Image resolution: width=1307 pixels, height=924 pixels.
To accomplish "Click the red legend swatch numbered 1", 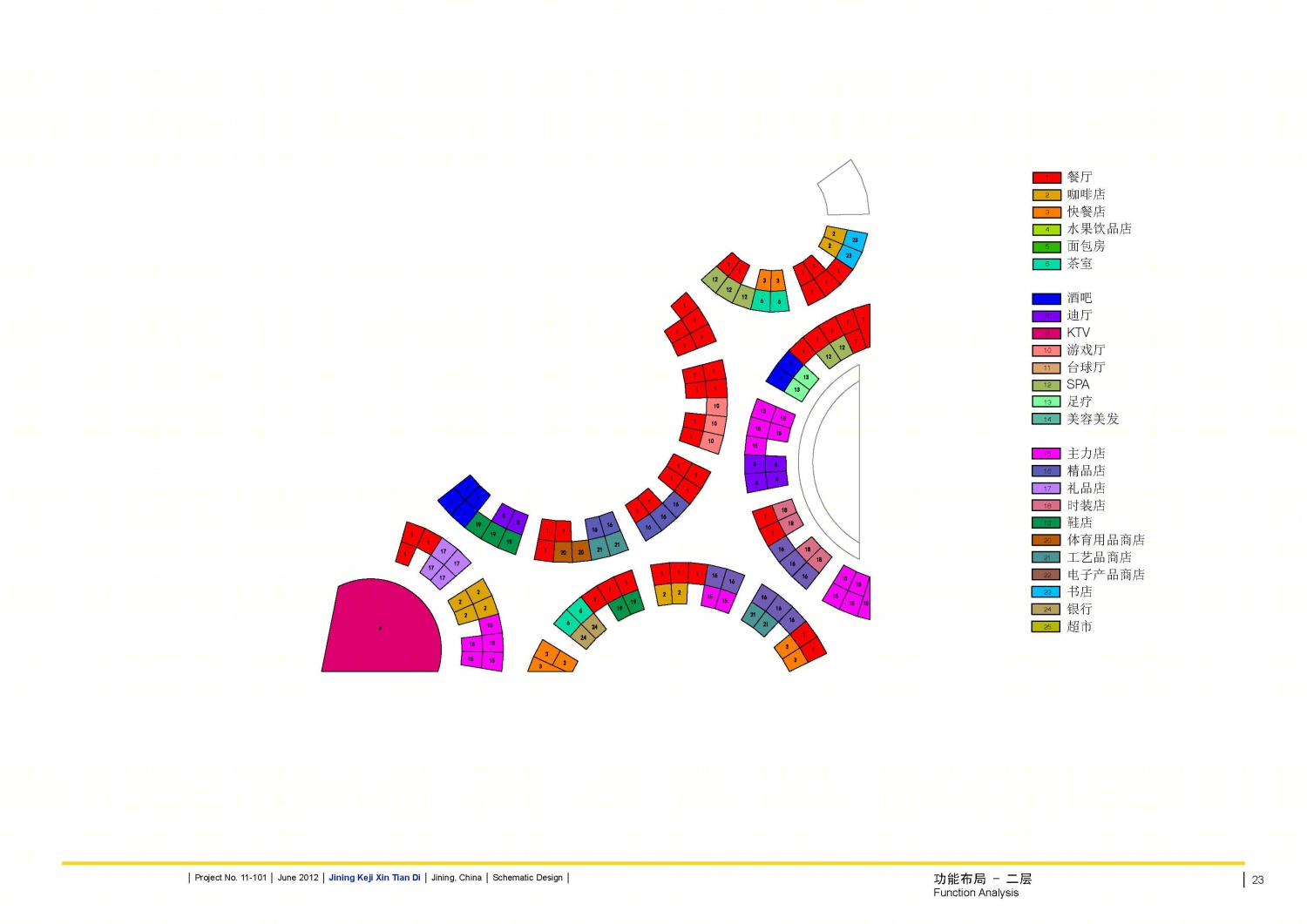I will (x=1046, y=178).
